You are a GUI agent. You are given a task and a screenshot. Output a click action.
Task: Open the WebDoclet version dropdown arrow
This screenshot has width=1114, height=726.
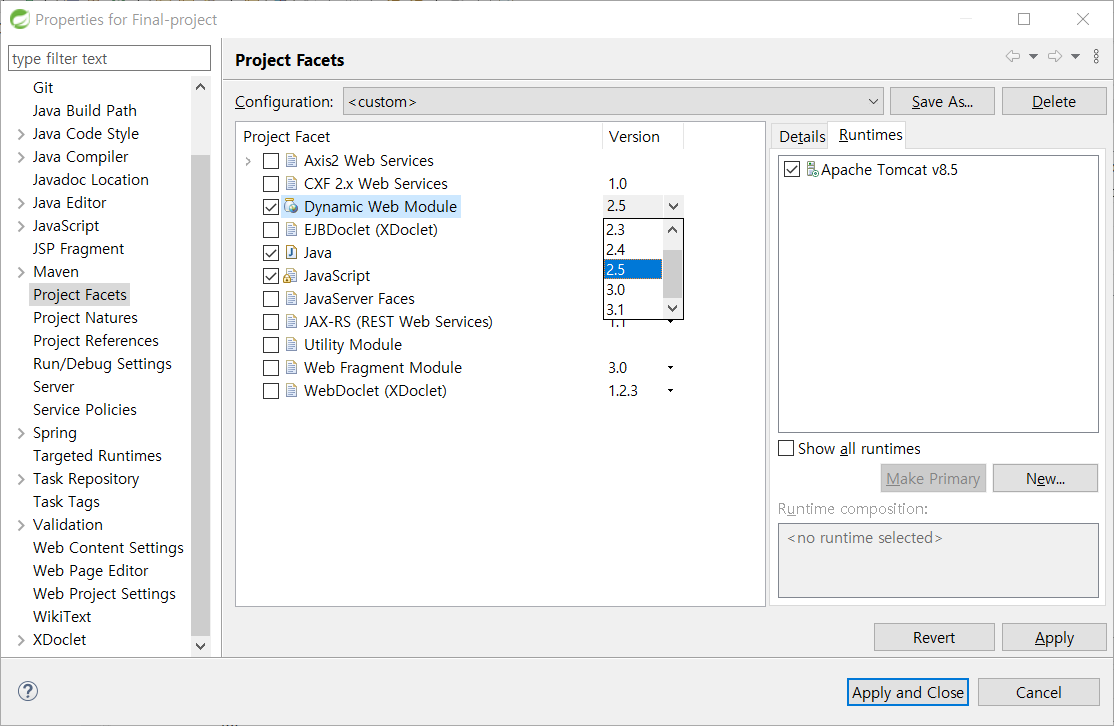pyautogui.click(x=670, y=390)
